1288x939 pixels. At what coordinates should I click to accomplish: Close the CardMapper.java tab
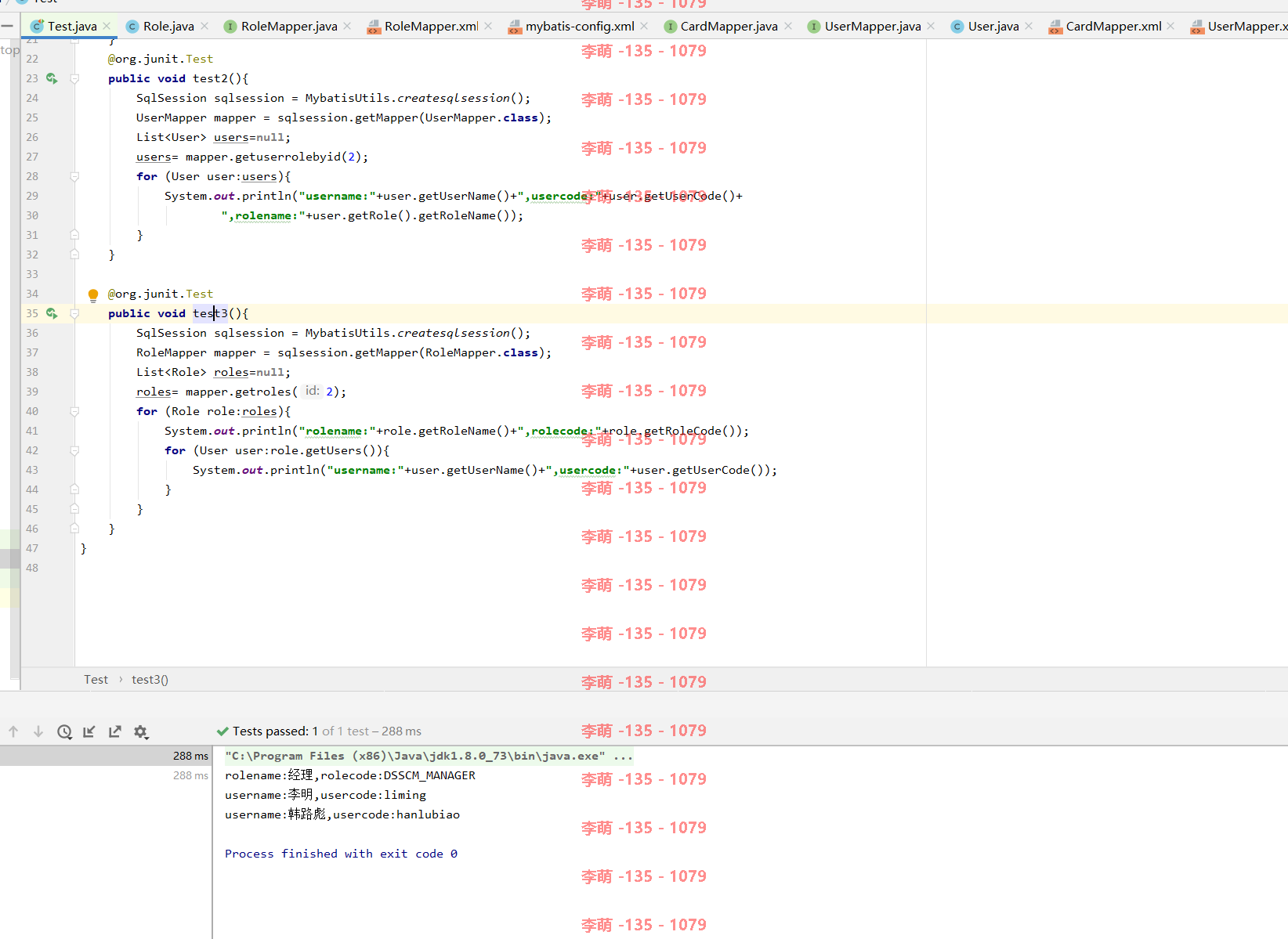788,26
